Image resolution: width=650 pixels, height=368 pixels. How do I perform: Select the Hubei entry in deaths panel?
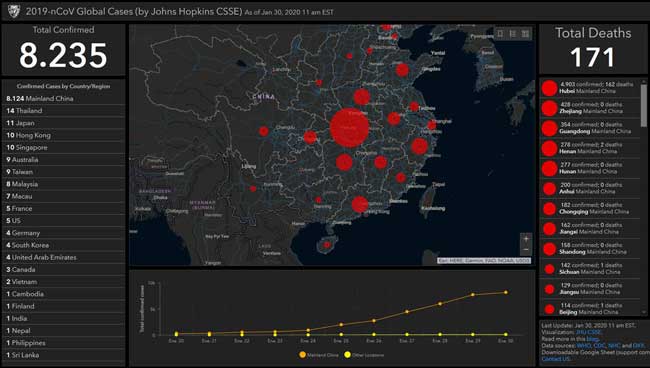click(x=590, y=88)
